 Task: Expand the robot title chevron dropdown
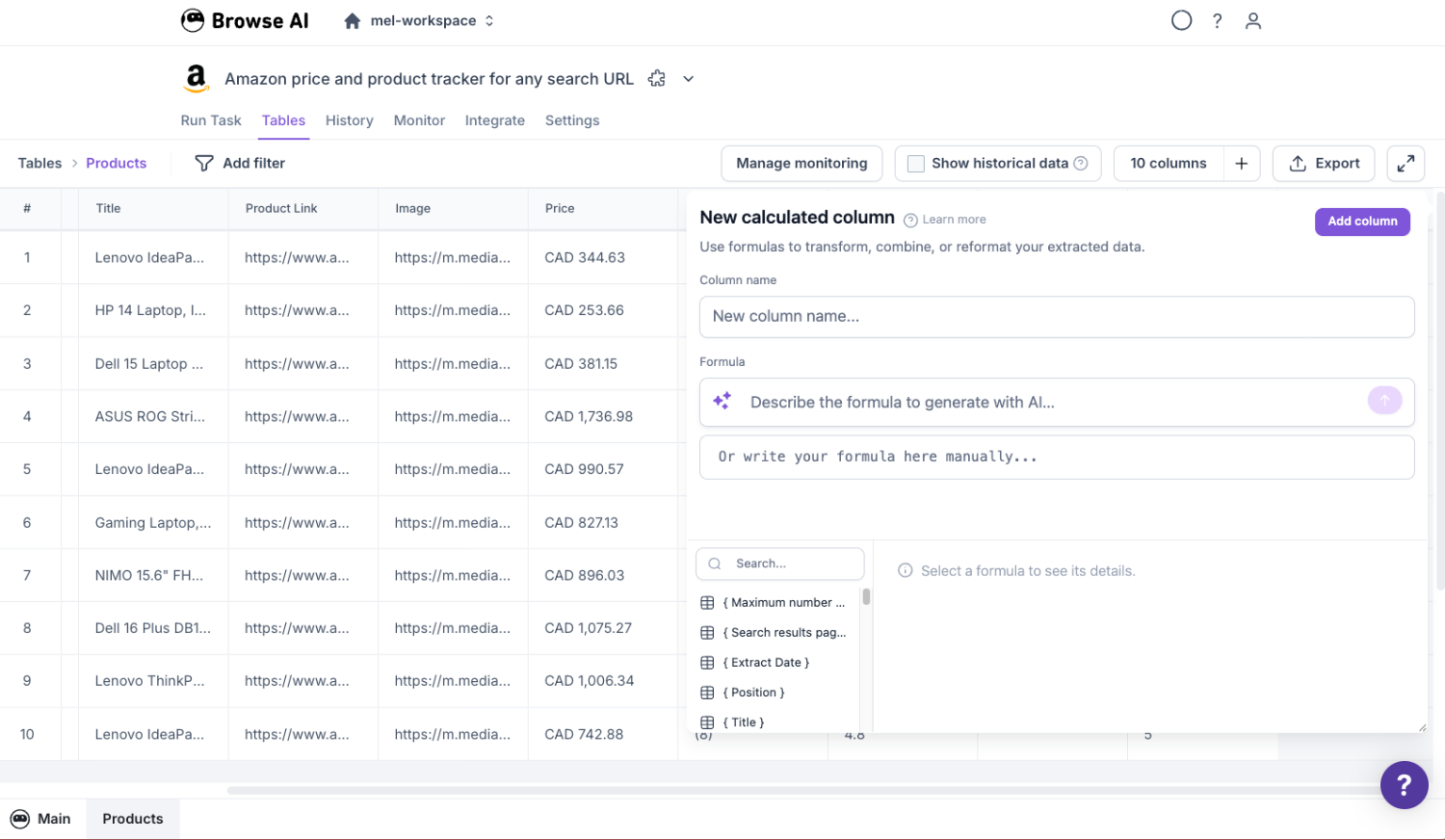(x=689, y=79)
